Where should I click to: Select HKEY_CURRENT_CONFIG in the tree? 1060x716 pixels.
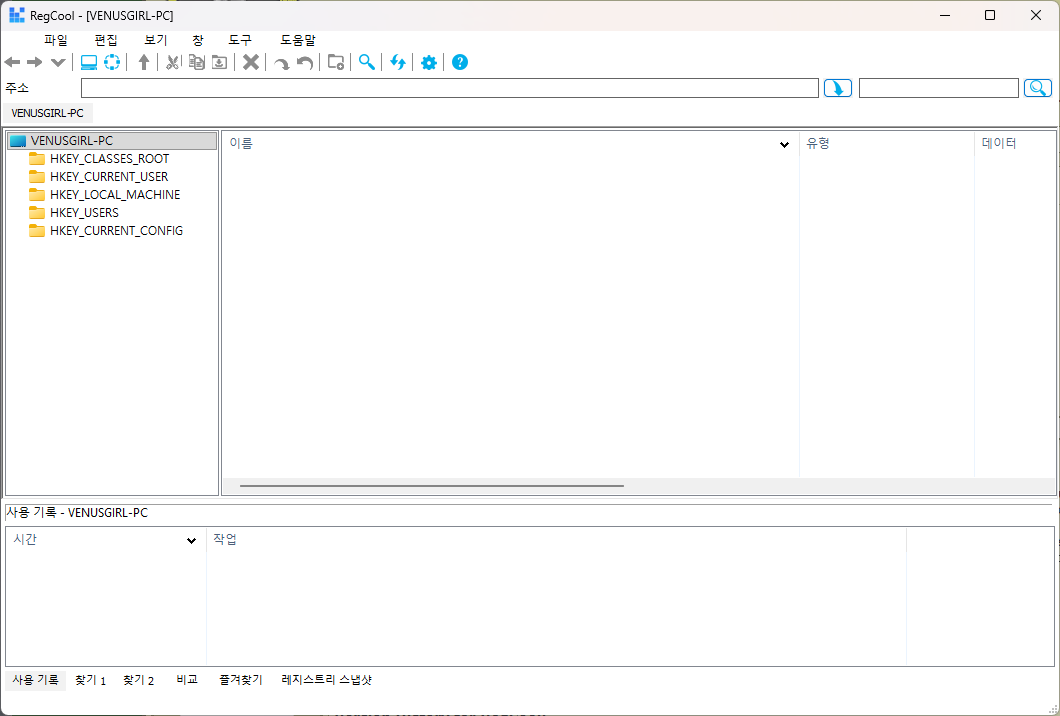116,231
